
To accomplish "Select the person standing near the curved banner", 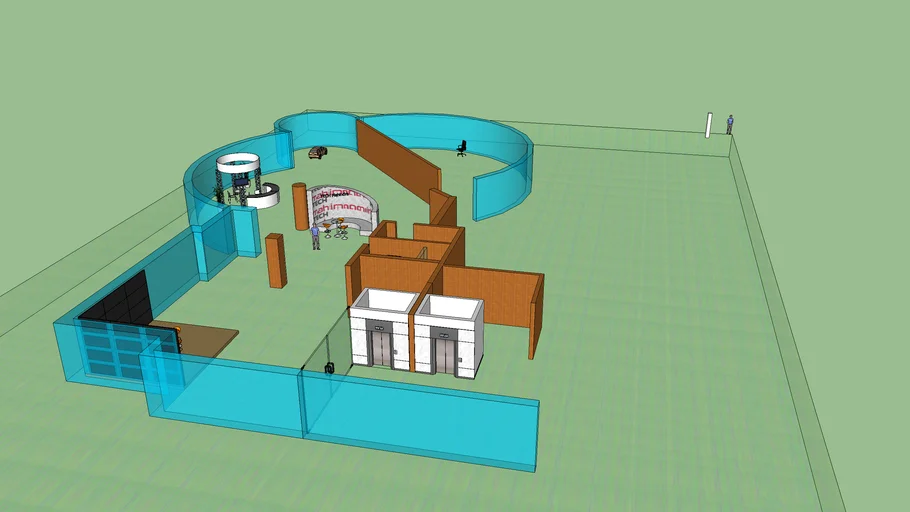I will [316, 236].
